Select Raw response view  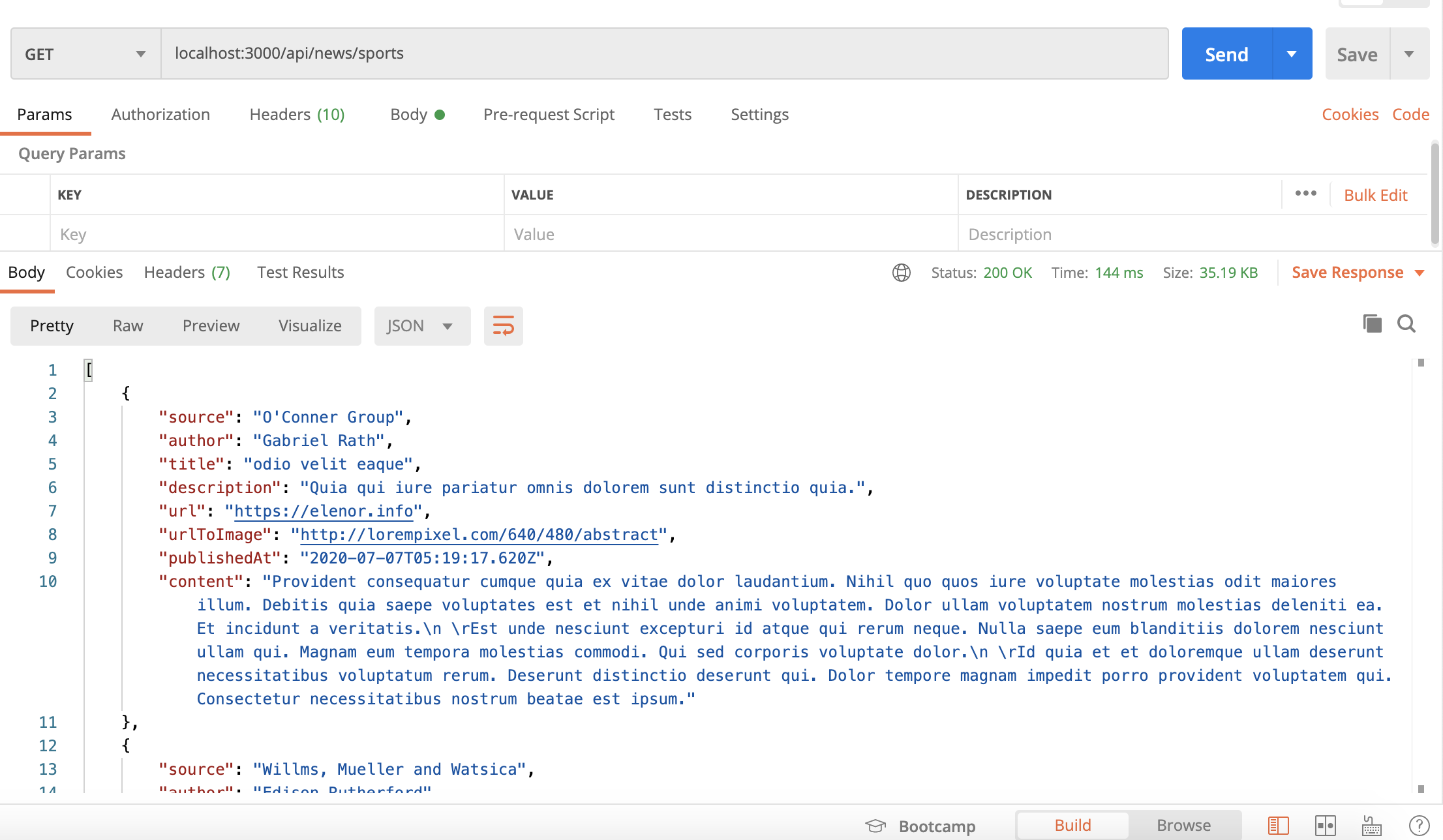[x=127, y=325]
